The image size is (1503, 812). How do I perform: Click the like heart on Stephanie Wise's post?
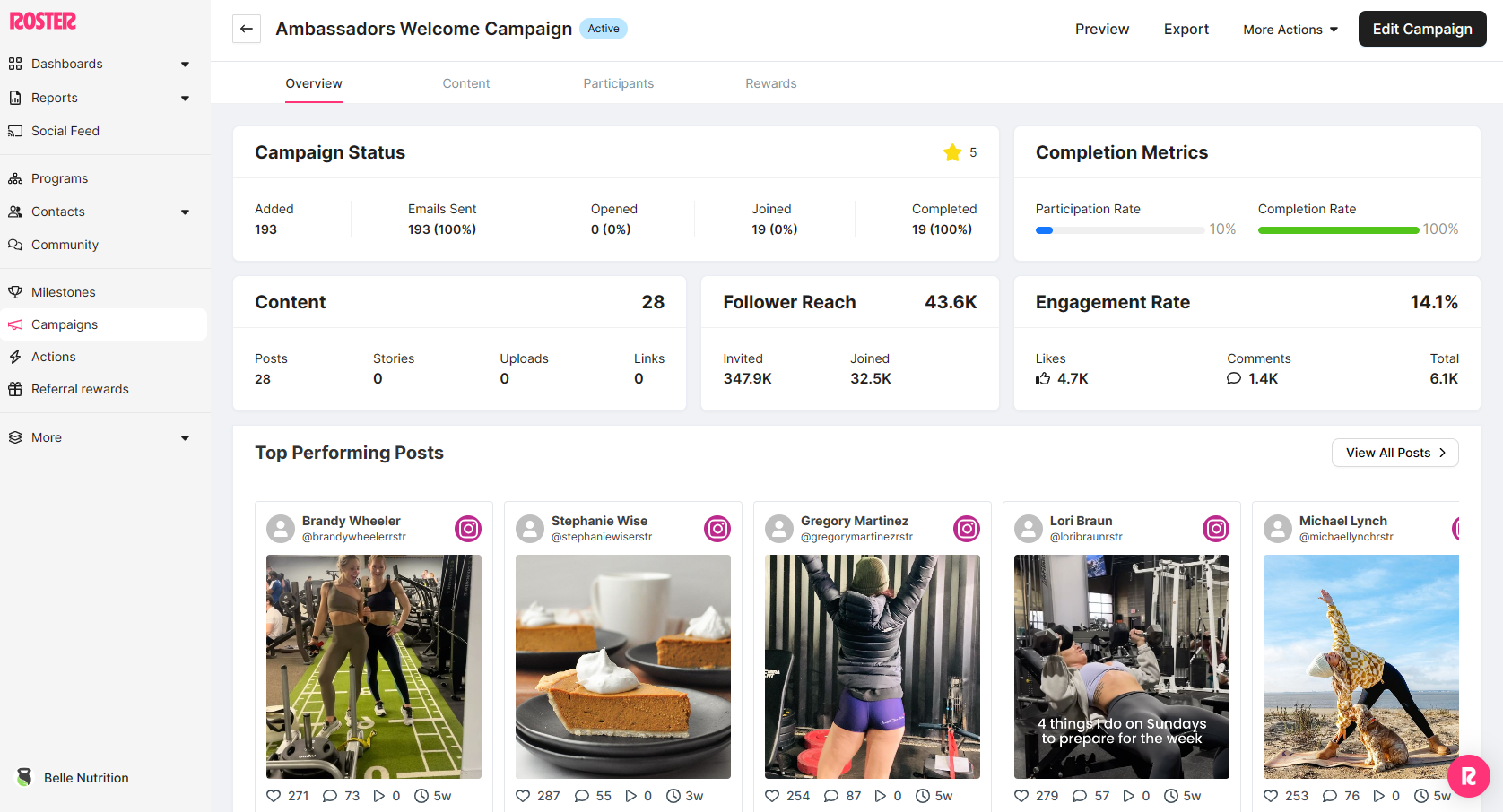click(x=524, y=796)
